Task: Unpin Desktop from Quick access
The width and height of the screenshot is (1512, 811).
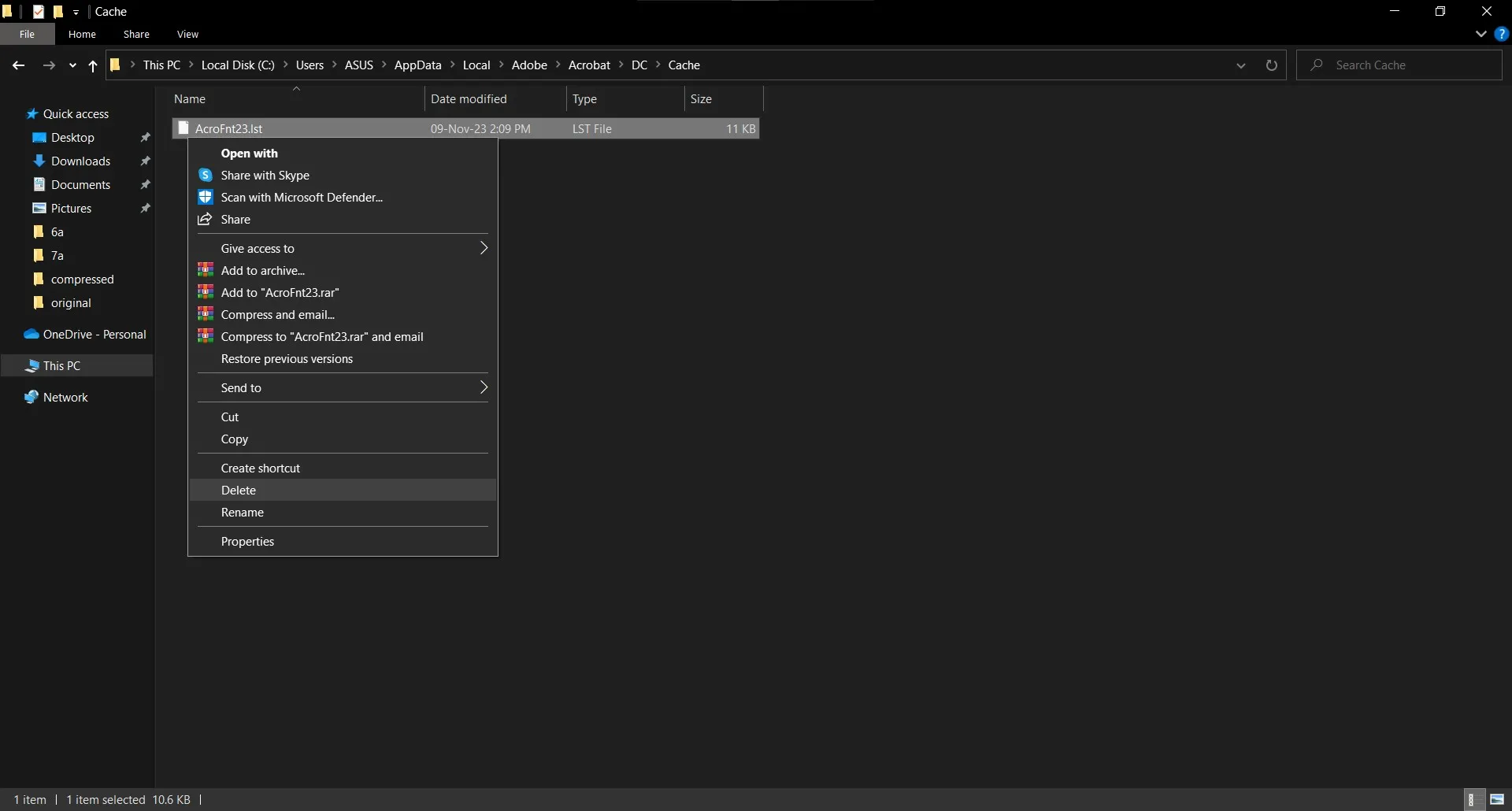Action: coord(146,137)
